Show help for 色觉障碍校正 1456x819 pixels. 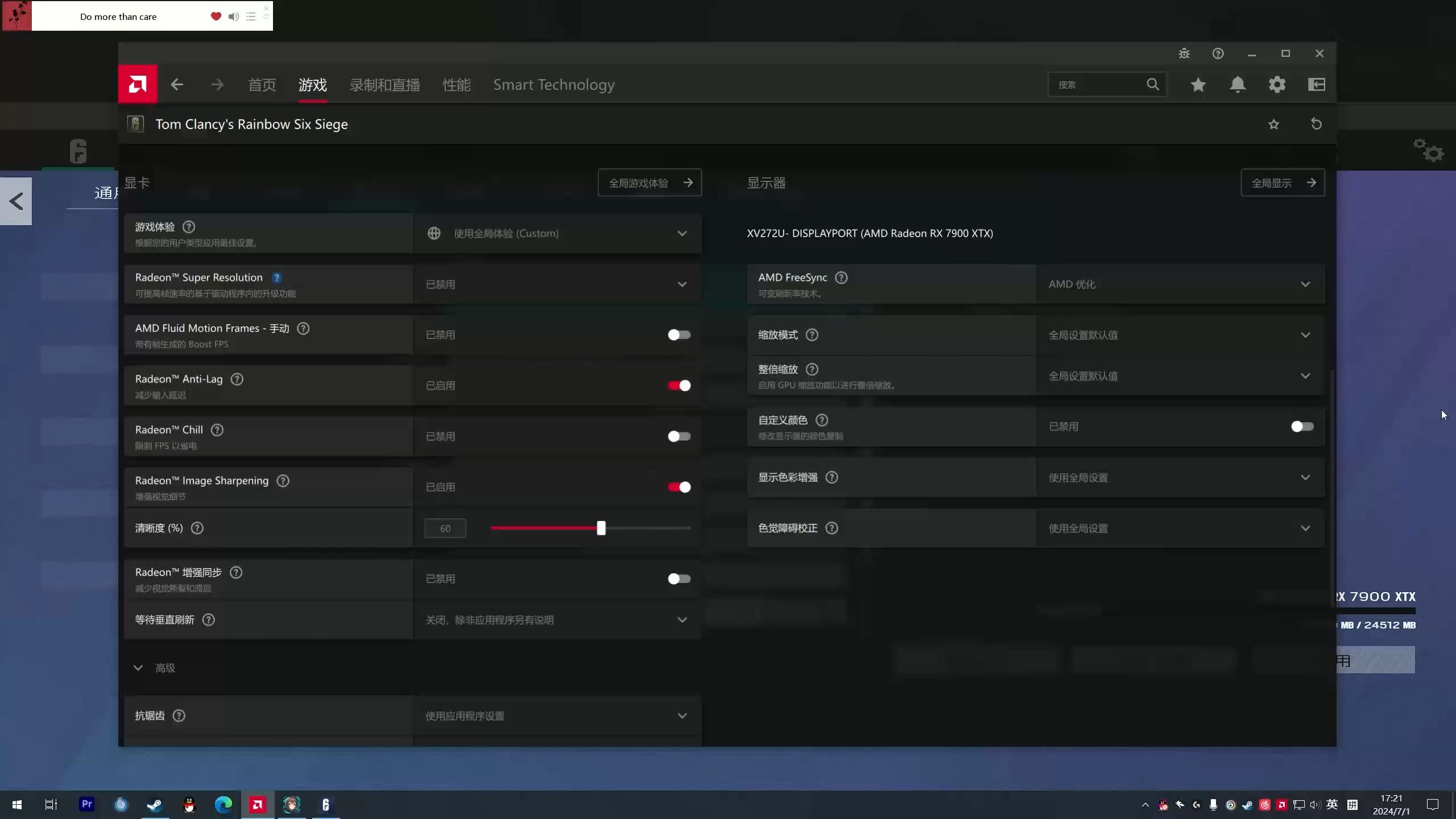coord(832,528)
